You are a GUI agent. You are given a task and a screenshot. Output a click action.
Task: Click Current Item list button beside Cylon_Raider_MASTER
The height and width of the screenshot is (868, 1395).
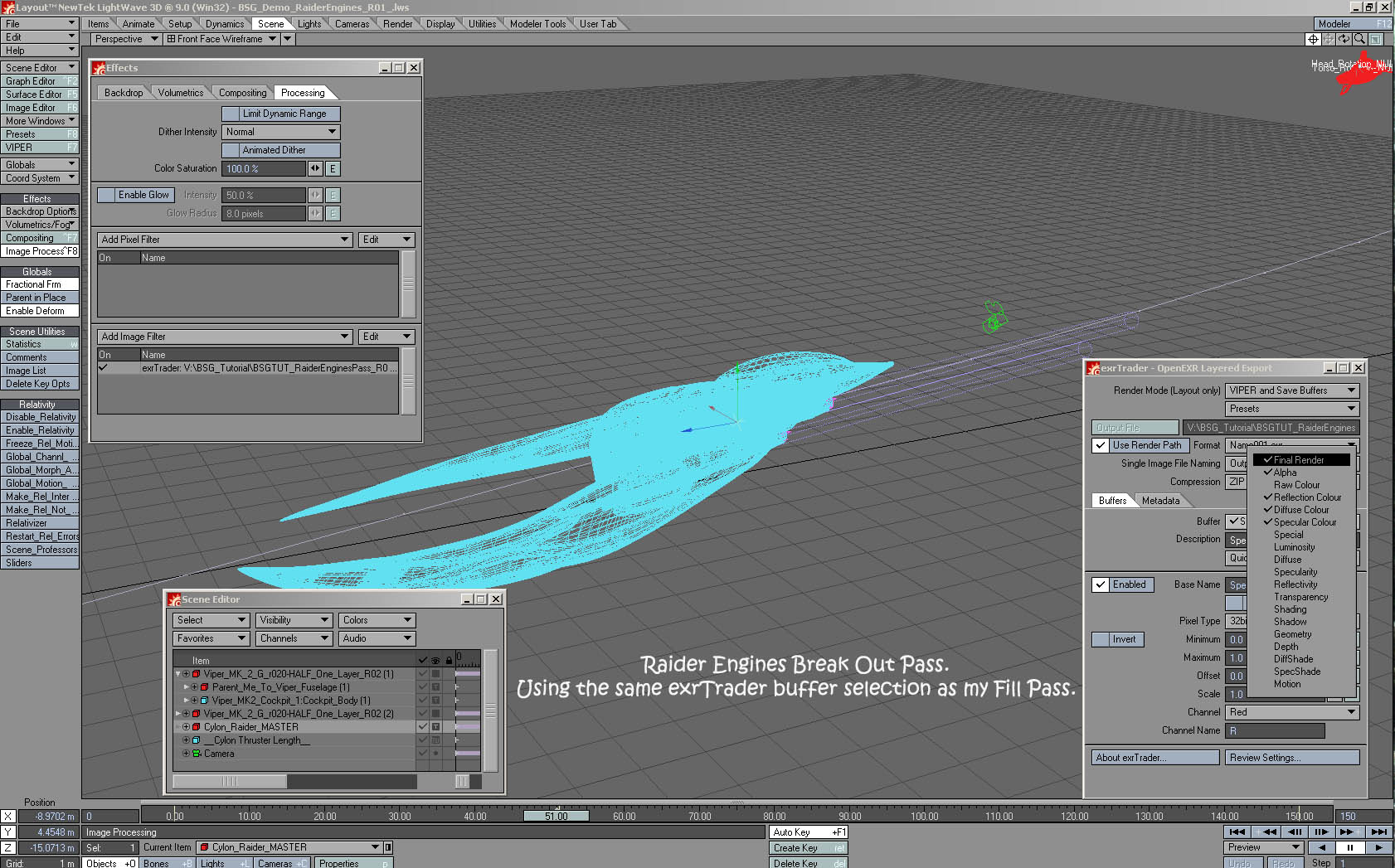pos(387,847)
